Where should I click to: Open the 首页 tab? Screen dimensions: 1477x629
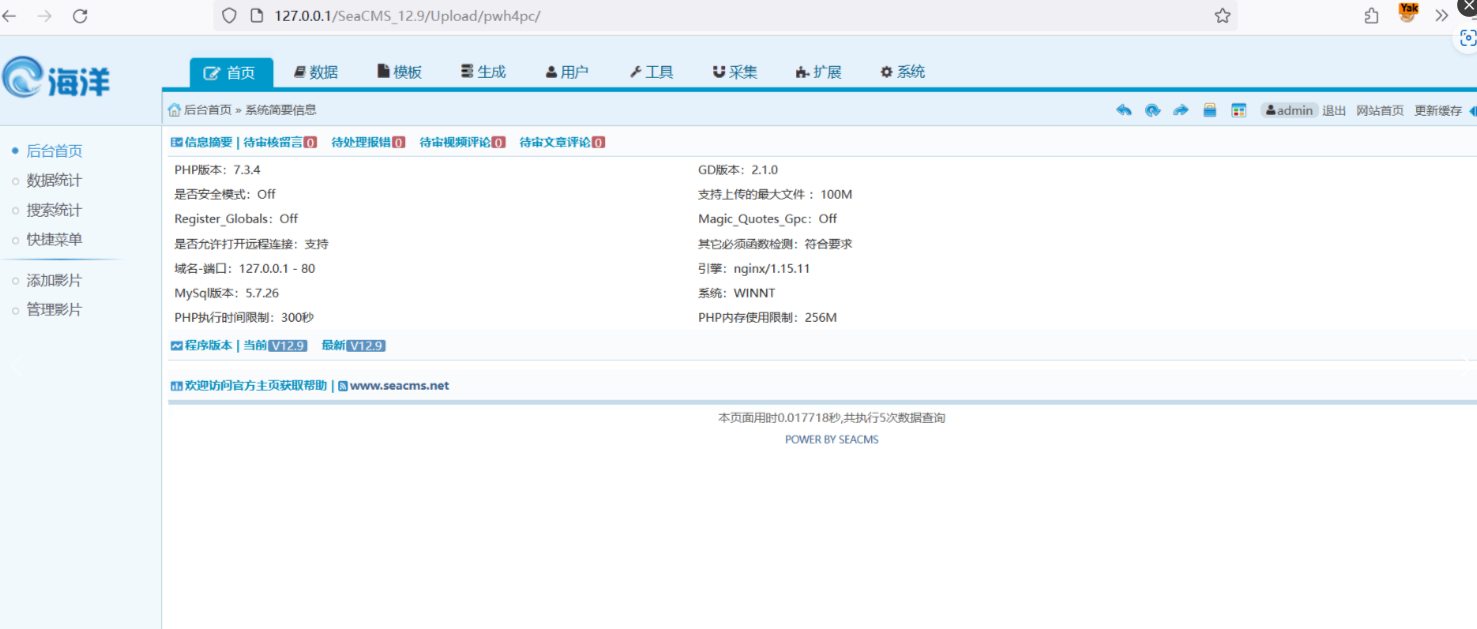[231, 73]
